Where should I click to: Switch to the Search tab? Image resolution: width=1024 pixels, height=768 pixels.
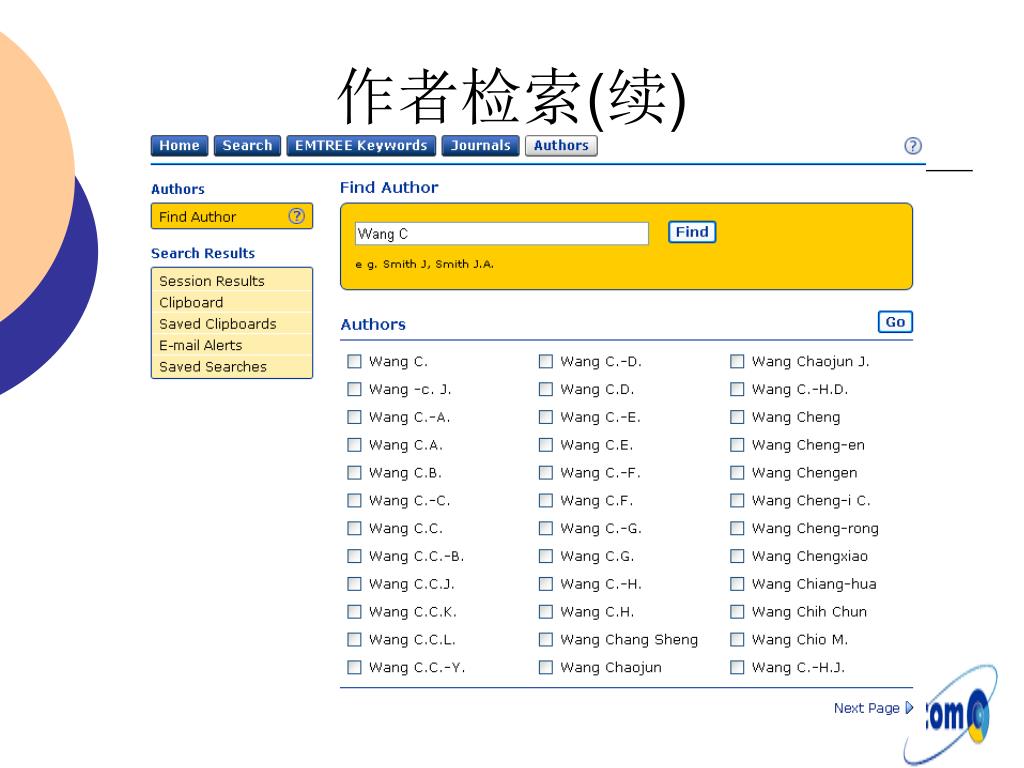pyautogui.click(x=247, y=146)
